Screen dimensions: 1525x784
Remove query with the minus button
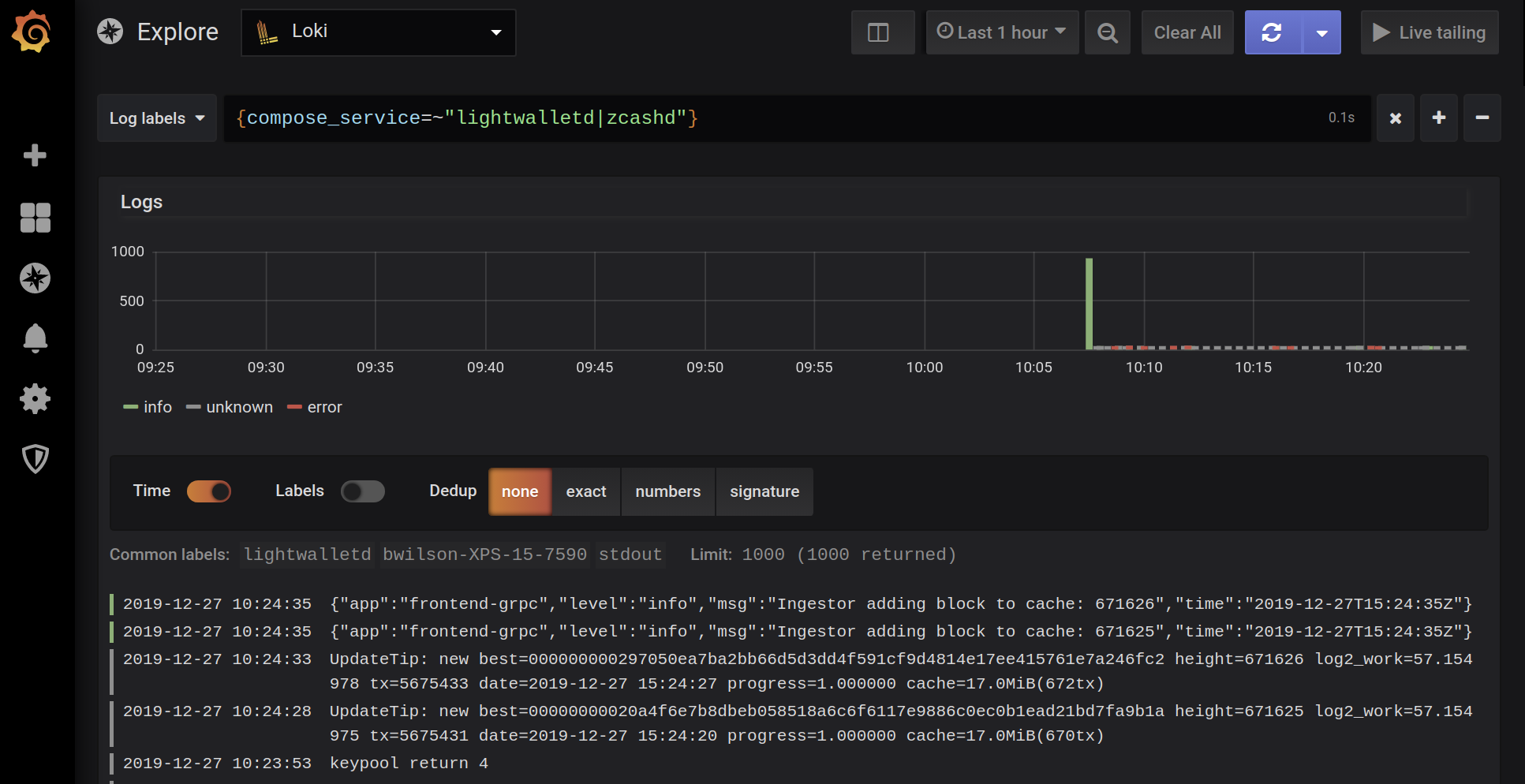[x=1482, y=118]
